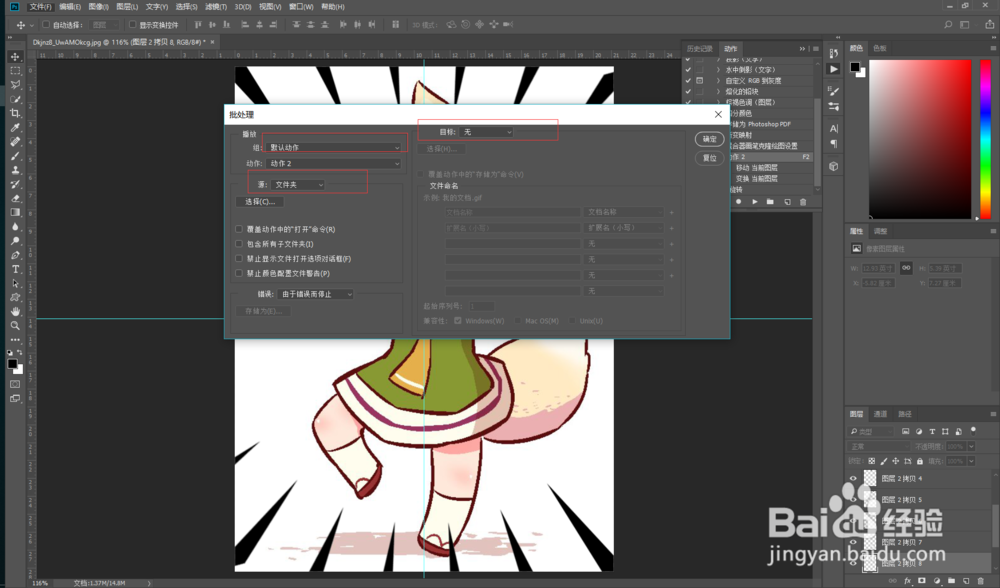This screenshot has width=1000, height=588.
Task: Open the 3D panel cube icon
Action: (834, 166)
